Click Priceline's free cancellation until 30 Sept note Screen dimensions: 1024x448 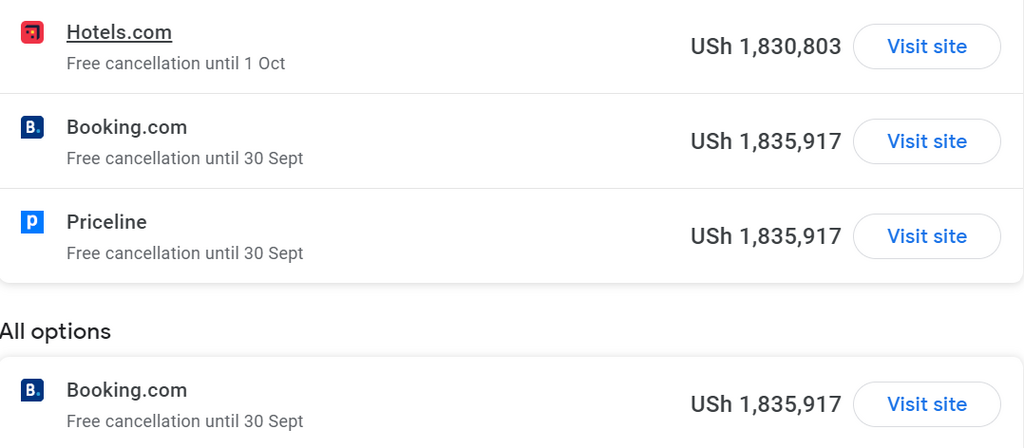(x=184, y=253)
